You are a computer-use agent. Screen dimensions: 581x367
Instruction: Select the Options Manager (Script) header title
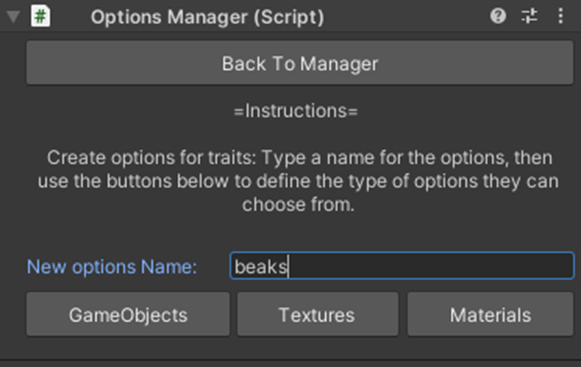(208, 17)
